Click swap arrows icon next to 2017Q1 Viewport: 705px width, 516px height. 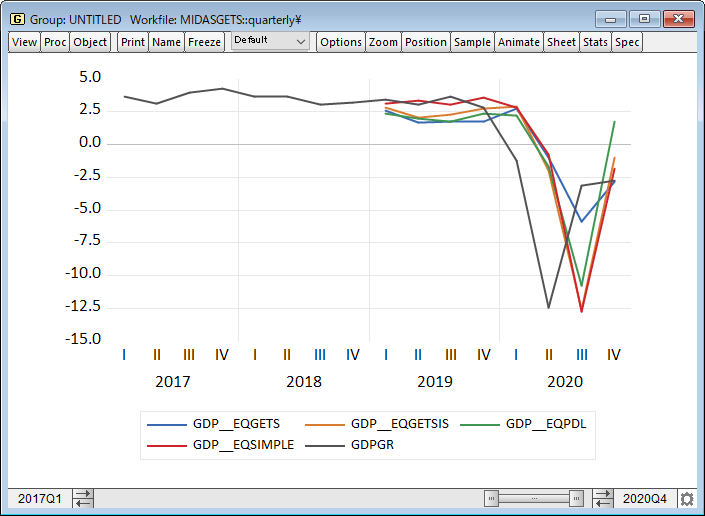83,498
